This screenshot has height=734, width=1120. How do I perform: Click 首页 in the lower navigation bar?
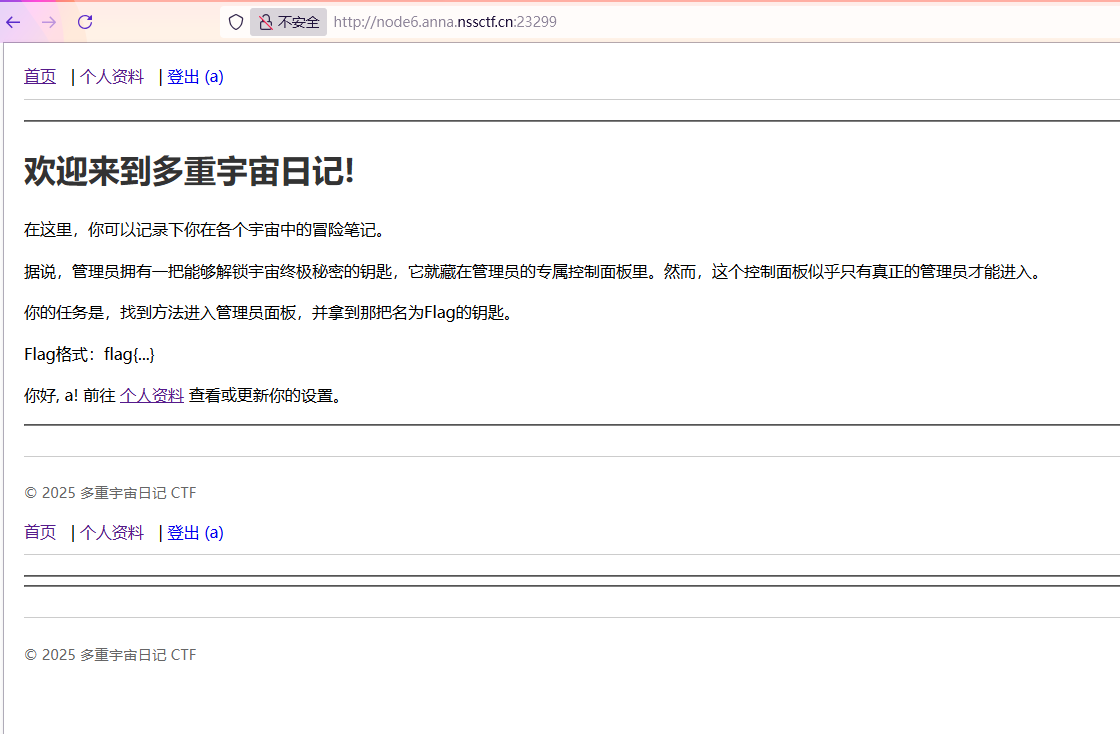40,532
